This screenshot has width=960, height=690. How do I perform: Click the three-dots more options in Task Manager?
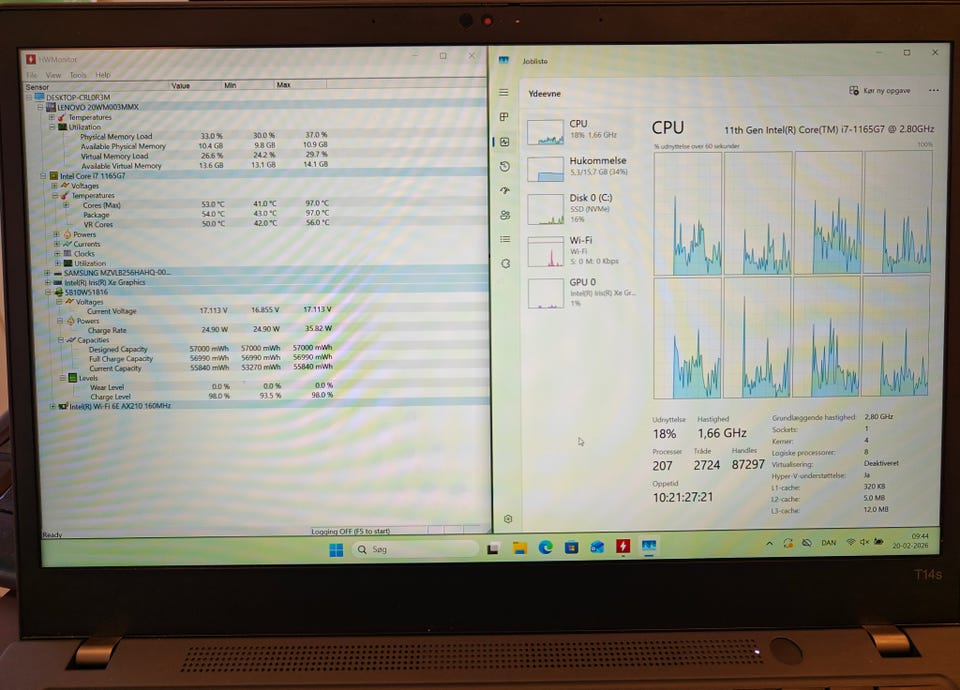(934, 90)
